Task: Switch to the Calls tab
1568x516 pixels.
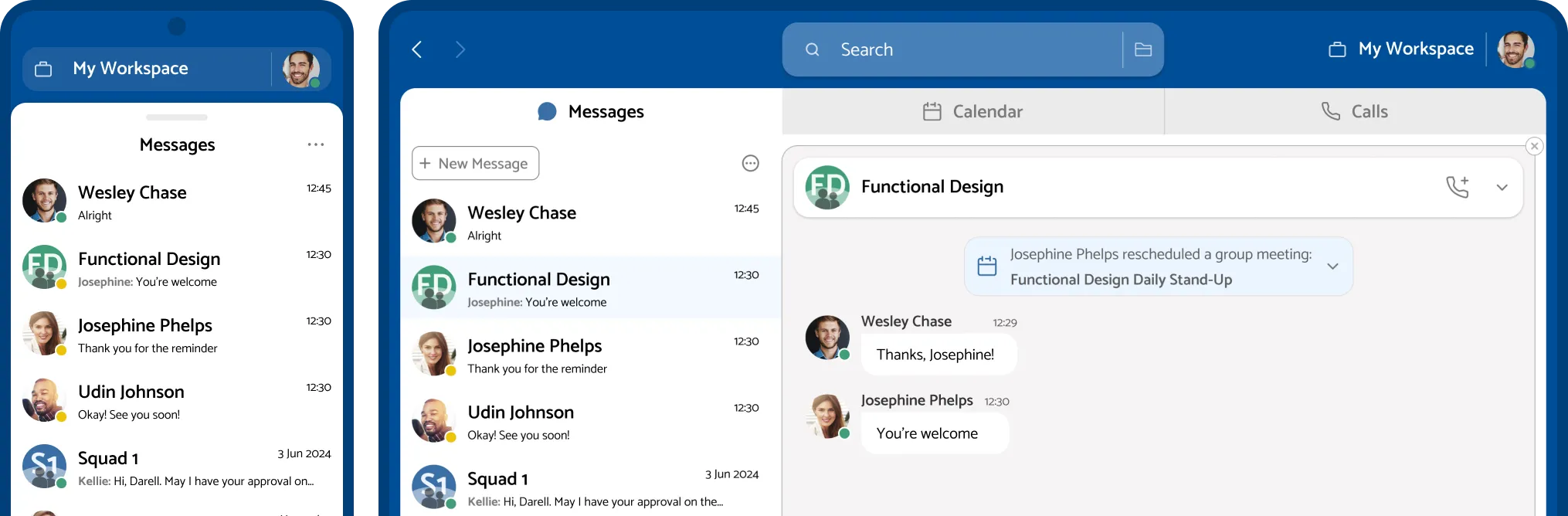Action: 1355,112
